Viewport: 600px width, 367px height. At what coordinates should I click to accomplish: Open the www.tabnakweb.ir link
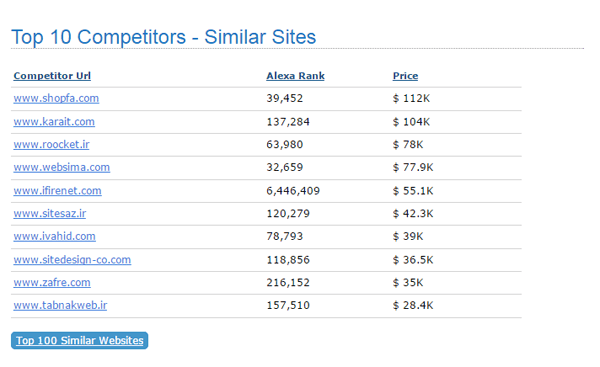[60, 305]
